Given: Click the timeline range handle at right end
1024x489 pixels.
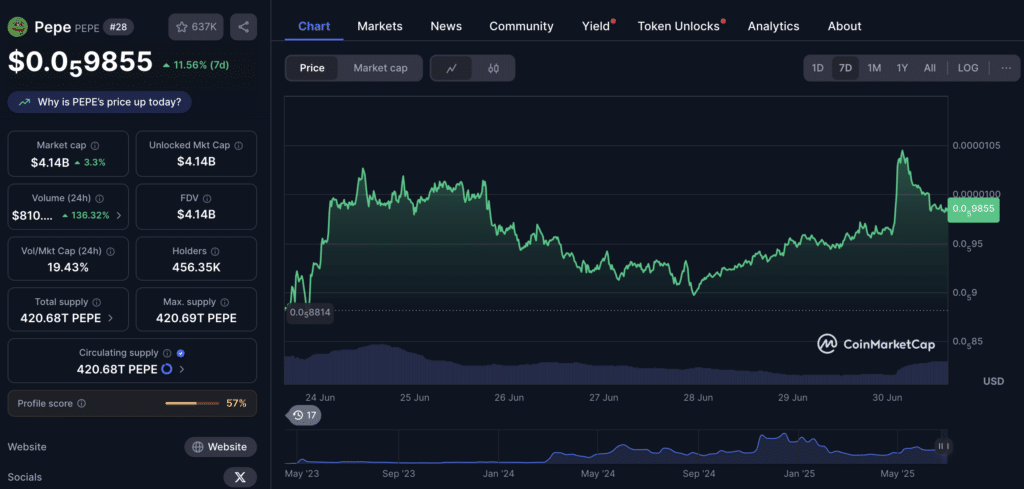Looking at the screenshot, I should (944, 446).
